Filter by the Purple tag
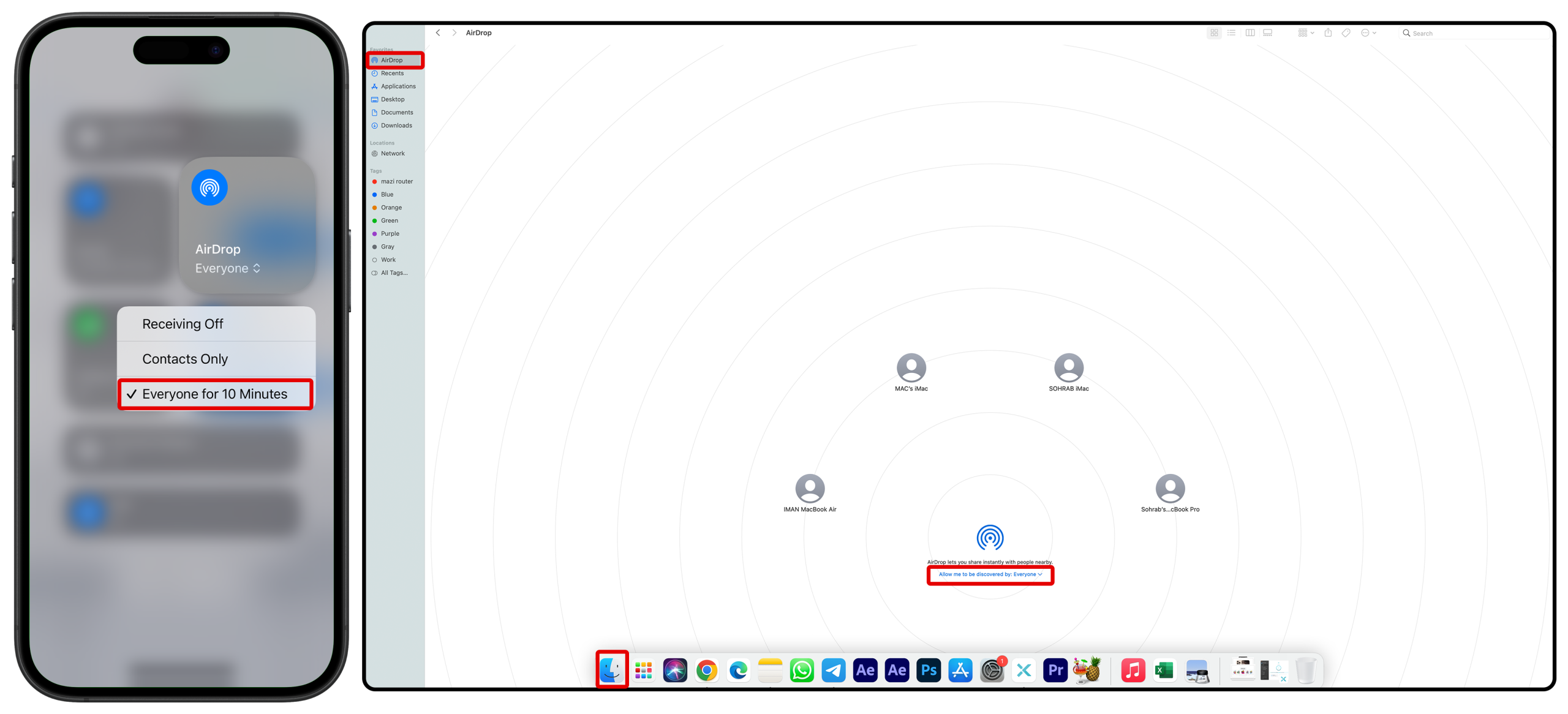Viewport: 1568px width, 714px height. pos(390,234)
